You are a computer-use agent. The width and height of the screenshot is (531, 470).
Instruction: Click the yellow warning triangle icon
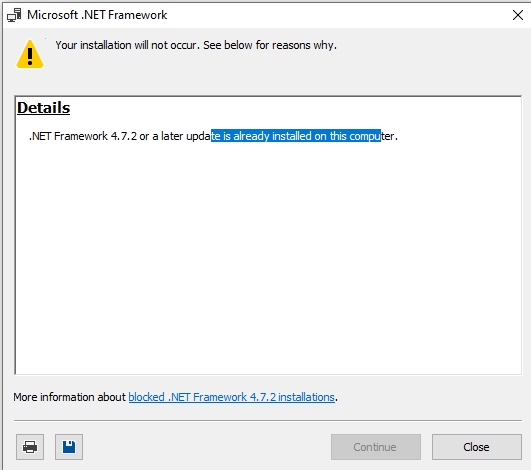pyautogui.click(x=30, y=55)
